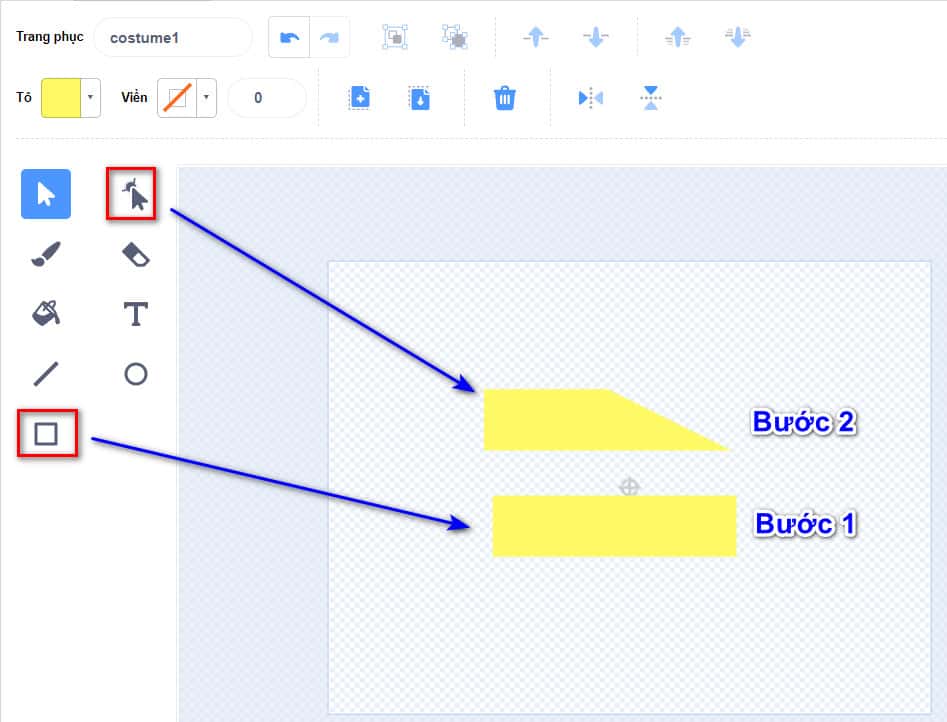This screenshot has height=722, width=947.
Task: Select the Fill bucket tool
Action: 46,314
